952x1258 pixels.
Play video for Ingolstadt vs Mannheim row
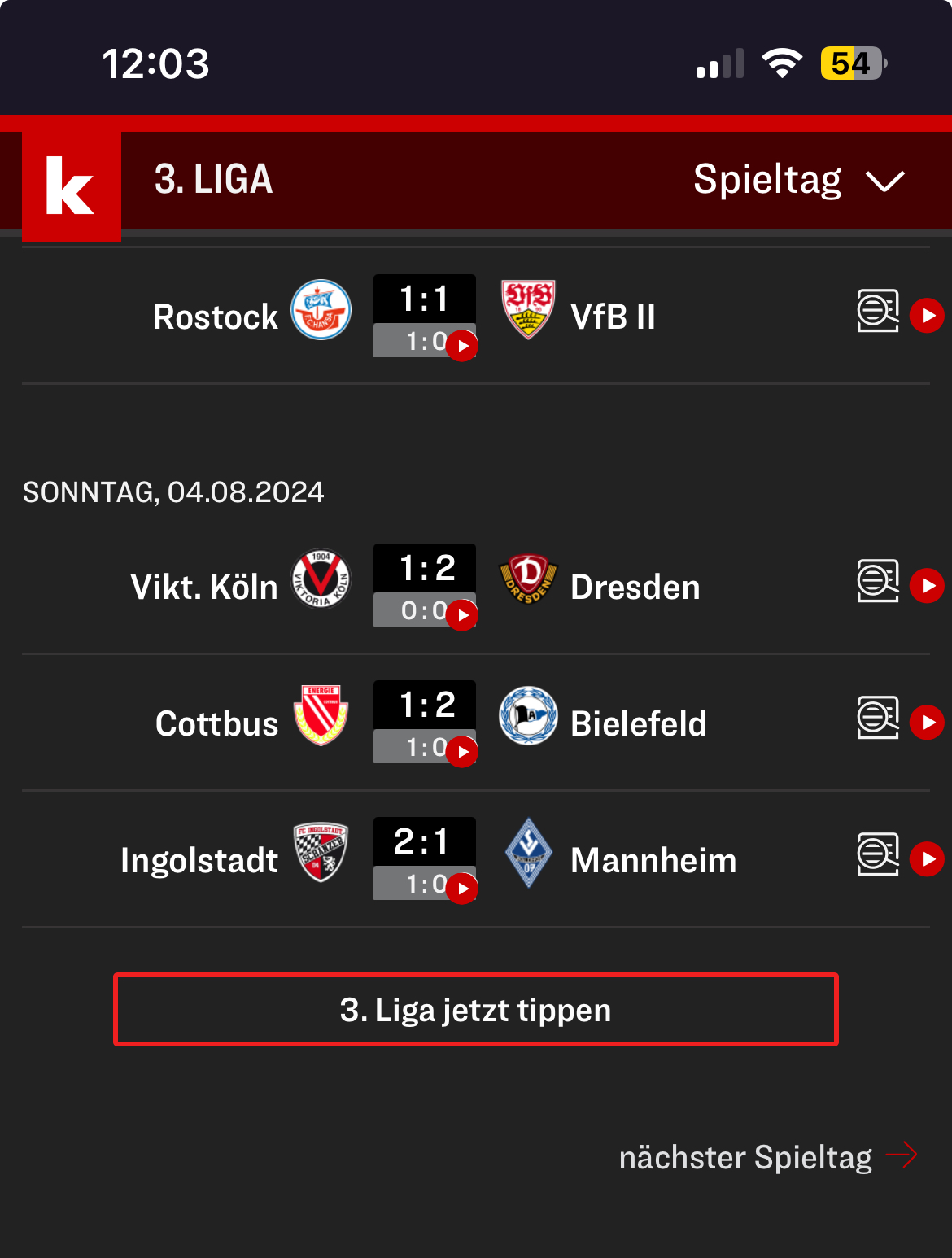point(927,859)
